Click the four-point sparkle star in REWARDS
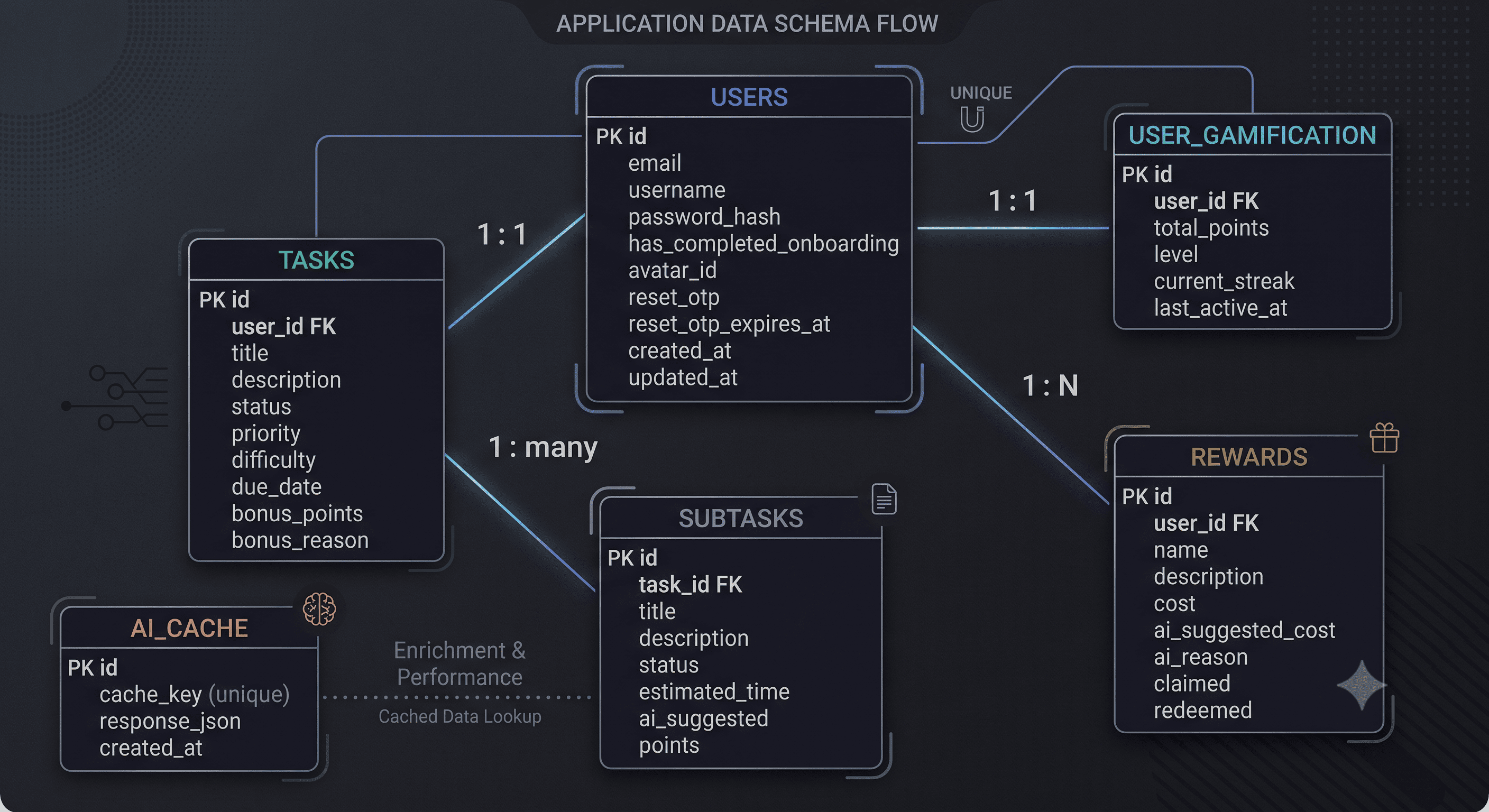This screenshot has width=1489, height=812. (x=1362, y=685)
